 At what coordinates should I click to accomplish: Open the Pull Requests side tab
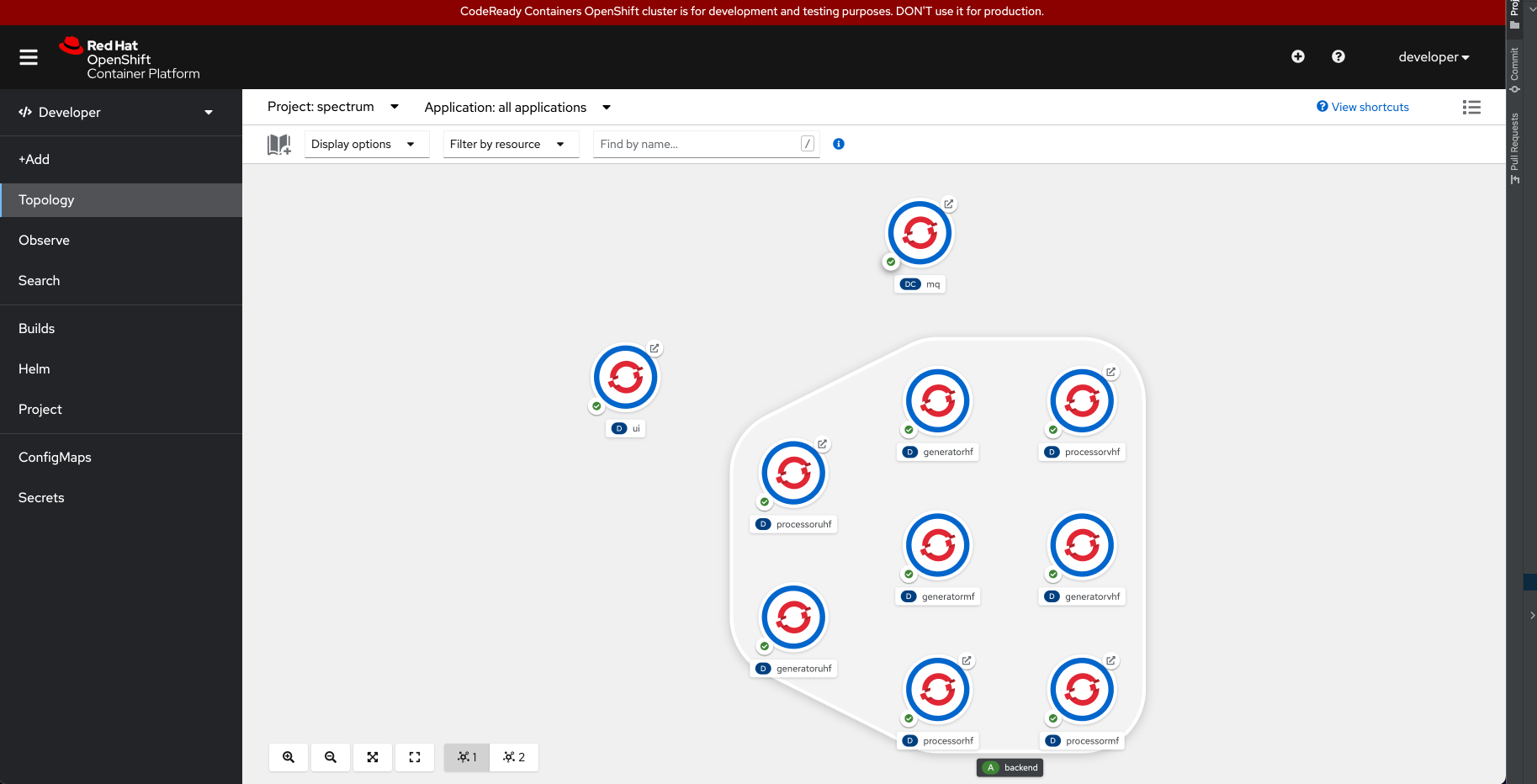tap(1515, 148)
